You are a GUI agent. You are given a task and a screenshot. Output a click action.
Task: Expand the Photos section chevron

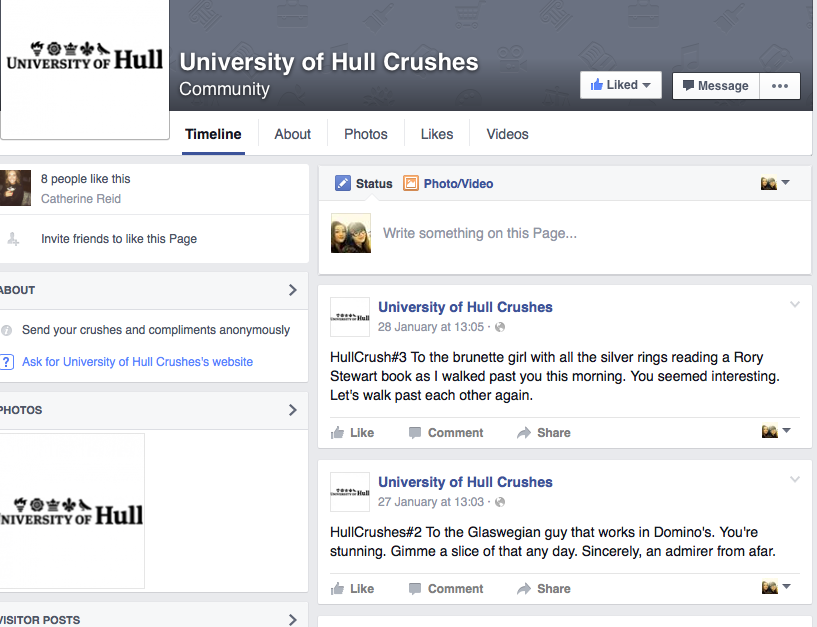pyautogui.click(x=292, y=410)
